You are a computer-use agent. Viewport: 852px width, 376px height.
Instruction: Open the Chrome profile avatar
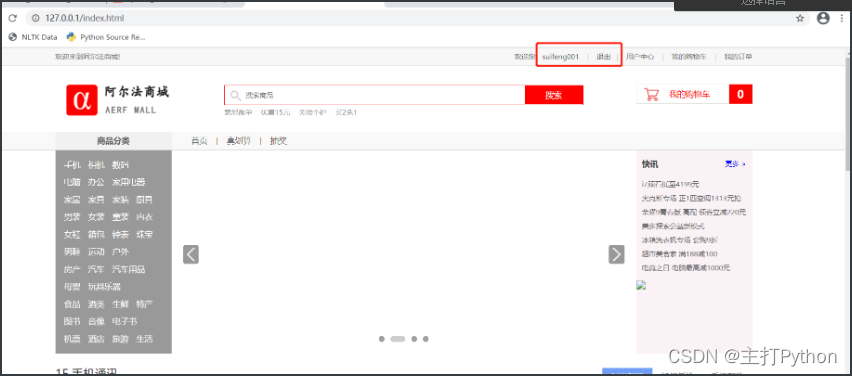point(823,18)
